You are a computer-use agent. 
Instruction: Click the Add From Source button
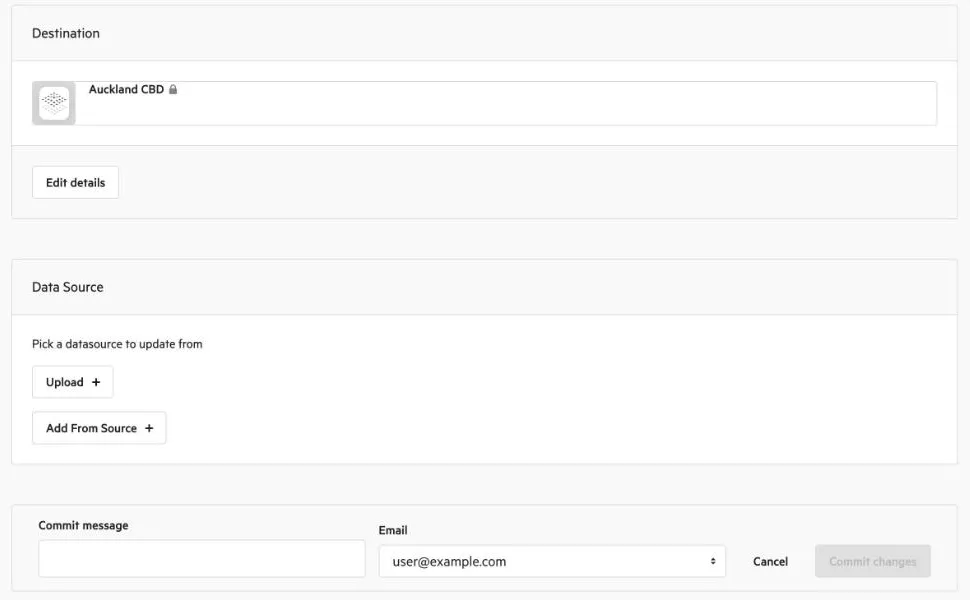(99, 428)
